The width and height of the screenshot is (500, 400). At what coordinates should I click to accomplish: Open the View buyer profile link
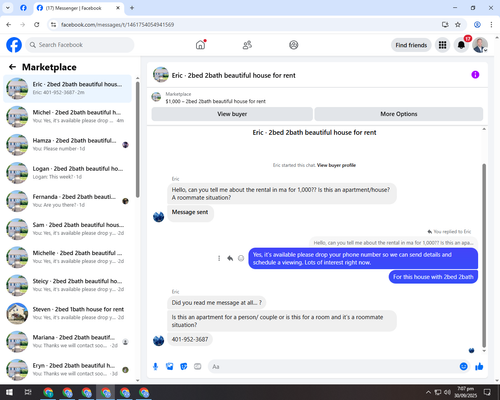(x=336, y=165)
